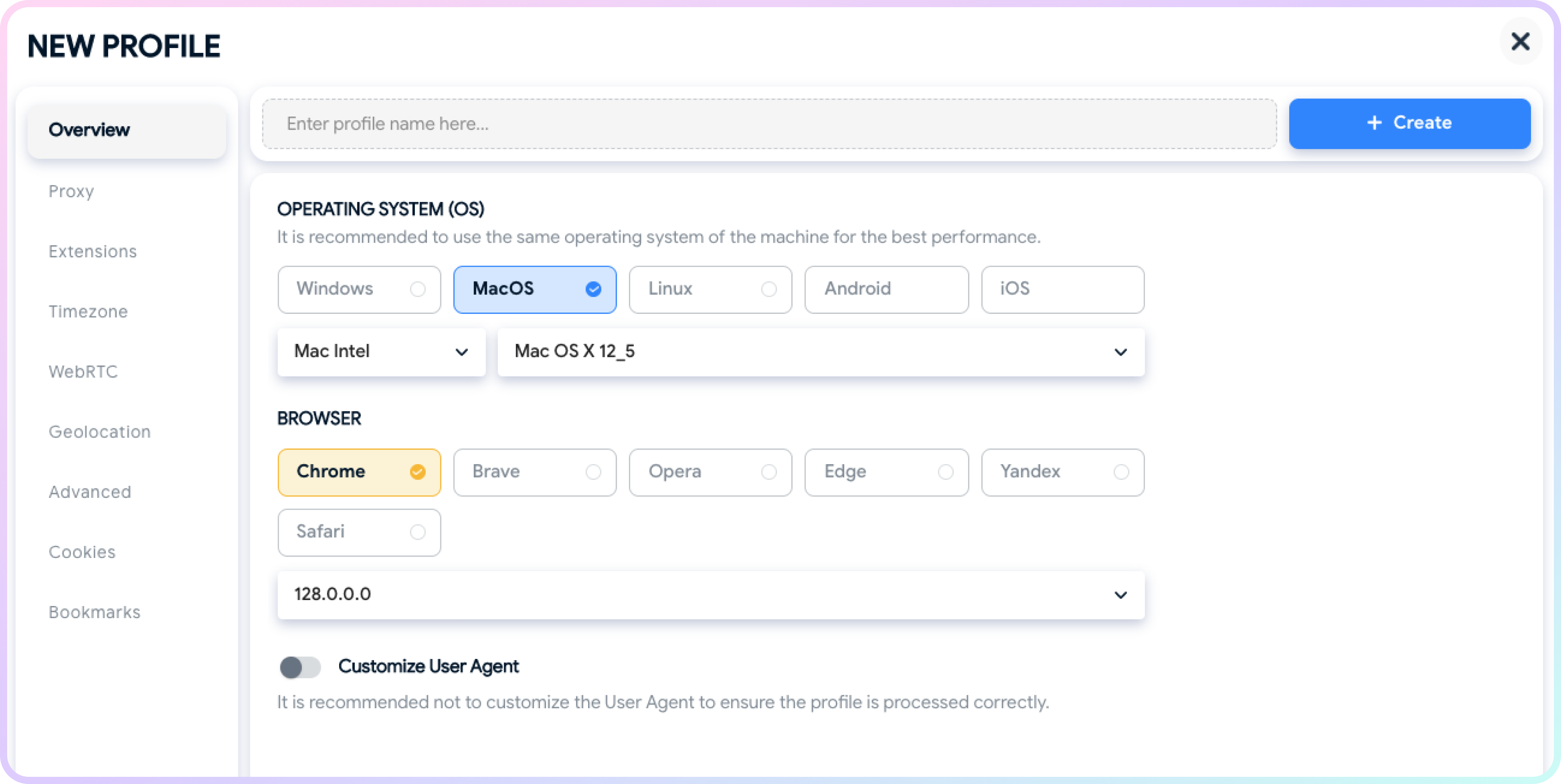Select Safari browser option
This screenshot has height=784, width=1561.
point(359,532)
